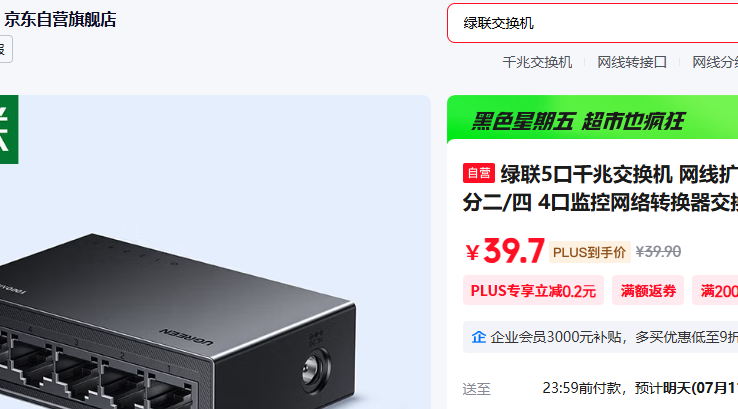Open the 千兆交换机 search suggestion
The height and width of the screenshot is (409, 738).
click(x=537, y=62)
